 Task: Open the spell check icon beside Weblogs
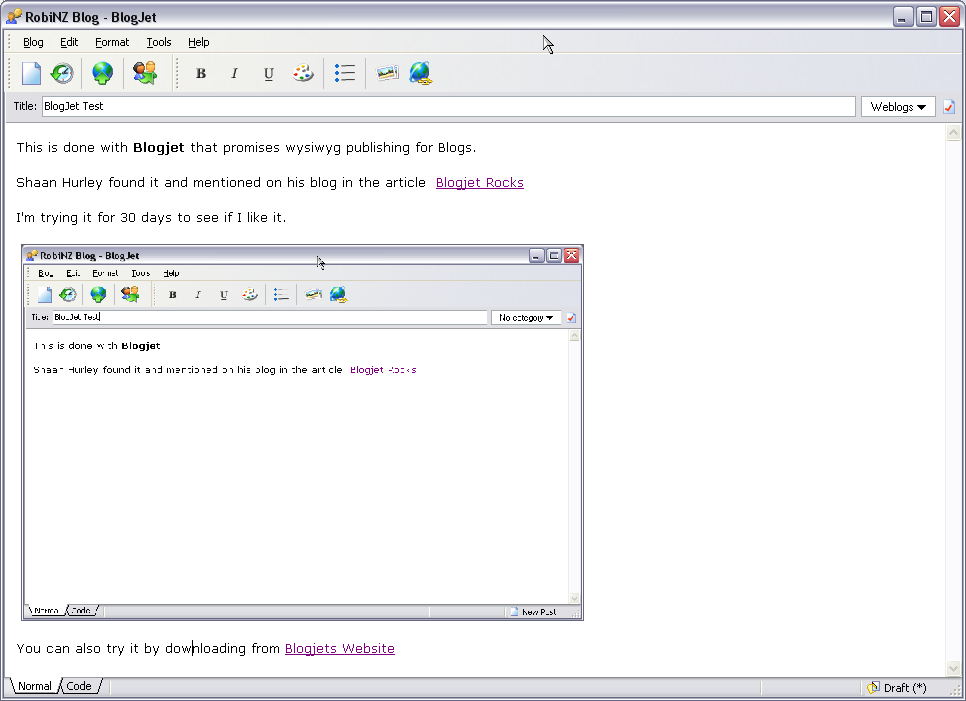947,106
